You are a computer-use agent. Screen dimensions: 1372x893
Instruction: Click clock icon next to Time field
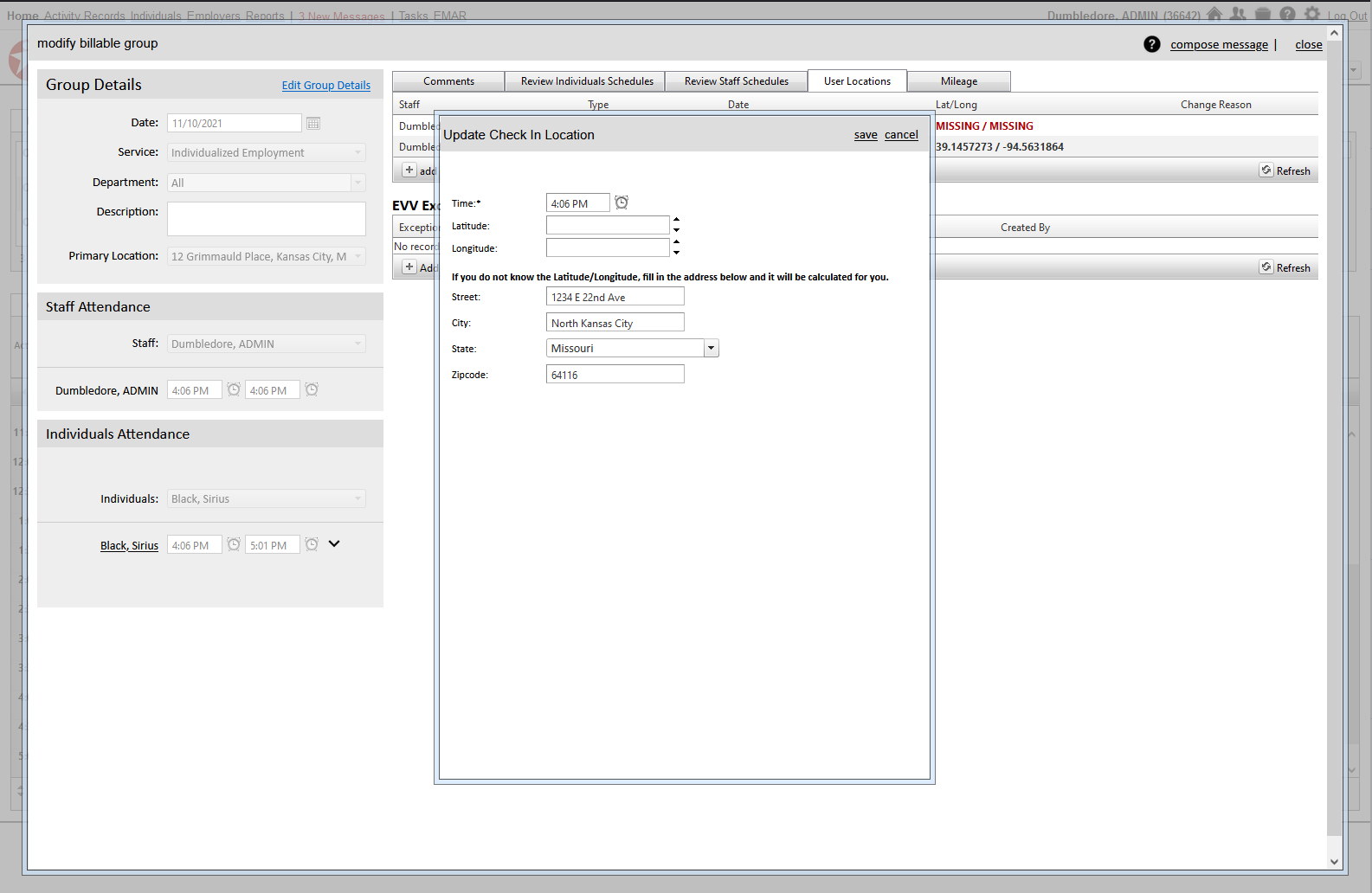(622, 202)
